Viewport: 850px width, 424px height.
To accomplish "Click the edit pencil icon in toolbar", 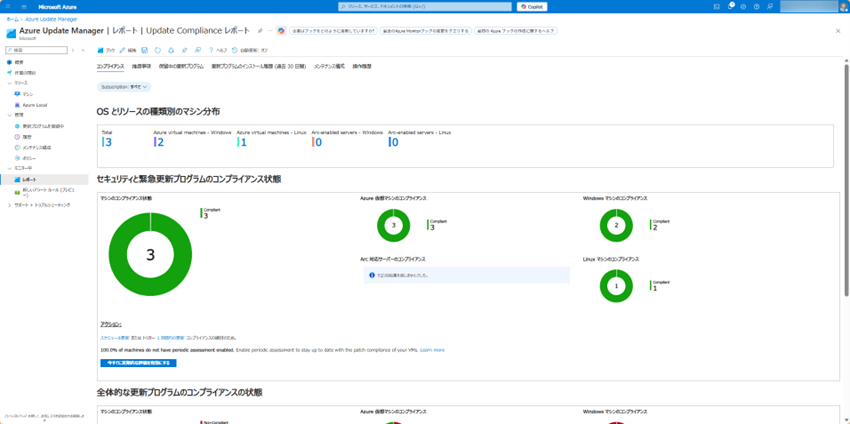I will tap(123, 49).
